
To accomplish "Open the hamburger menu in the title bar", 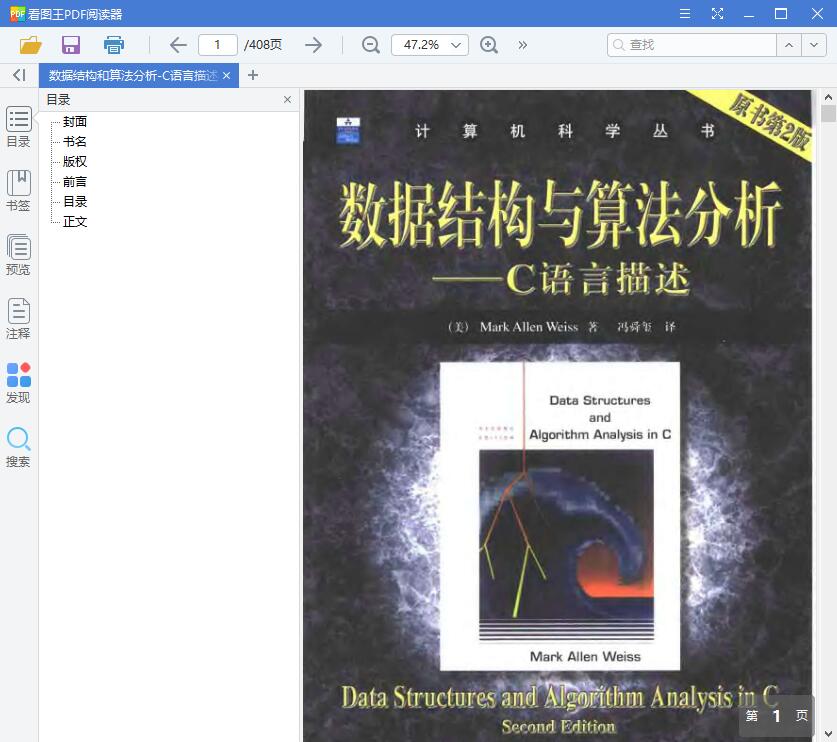I will tap(685, 14).
